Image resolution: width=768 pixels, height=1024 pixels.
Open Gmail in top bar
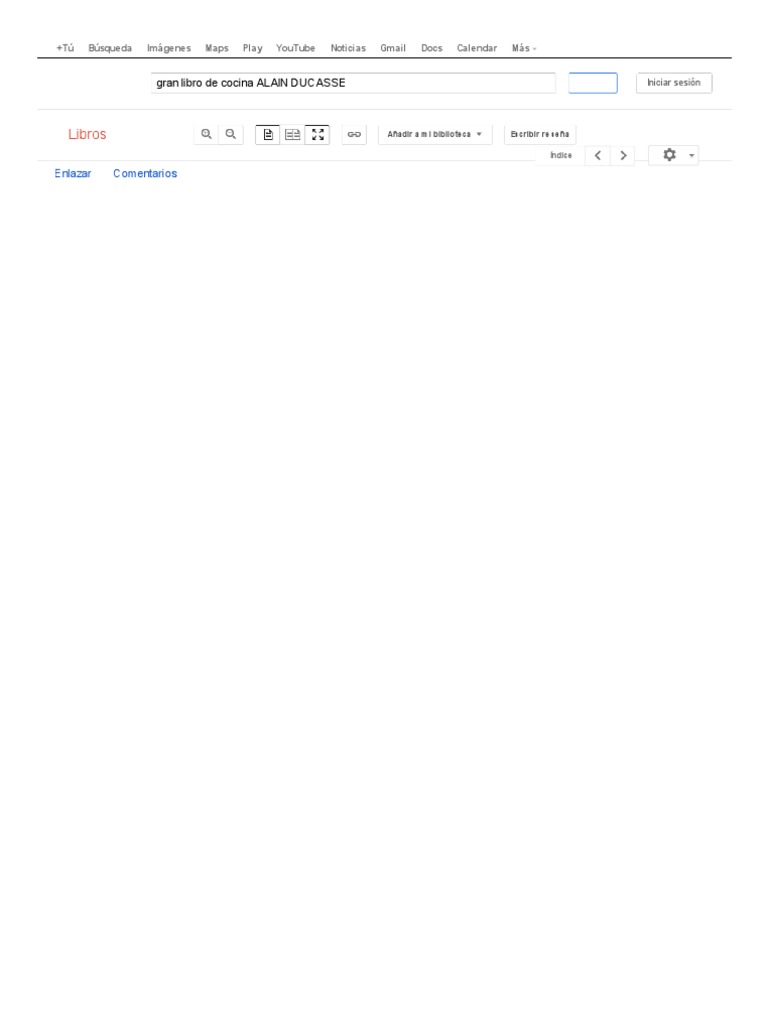[x=393, y=48]
